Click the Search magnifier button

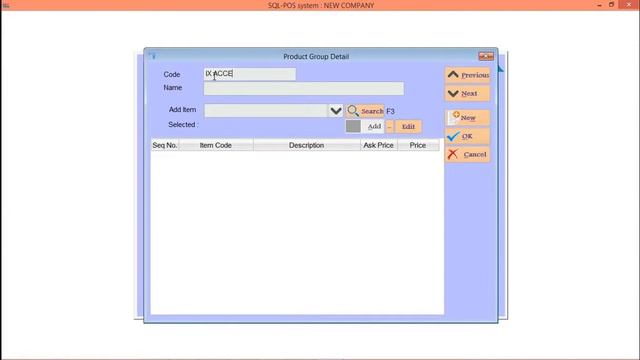coord(365,111)
